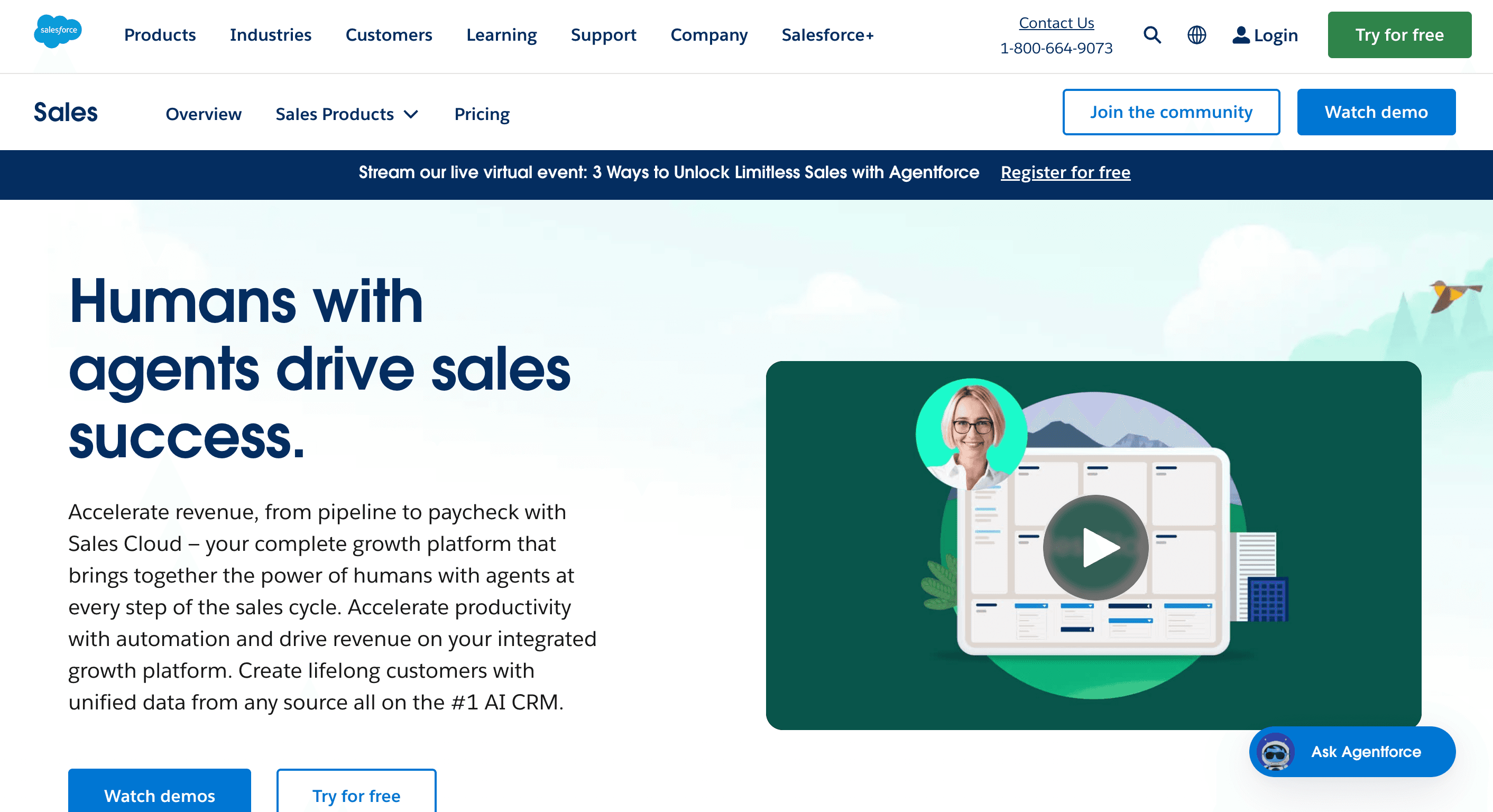This screenshot has height=812, width=1493.
Task: Click the Watch demo button
Action: [x=1376, y=112]
